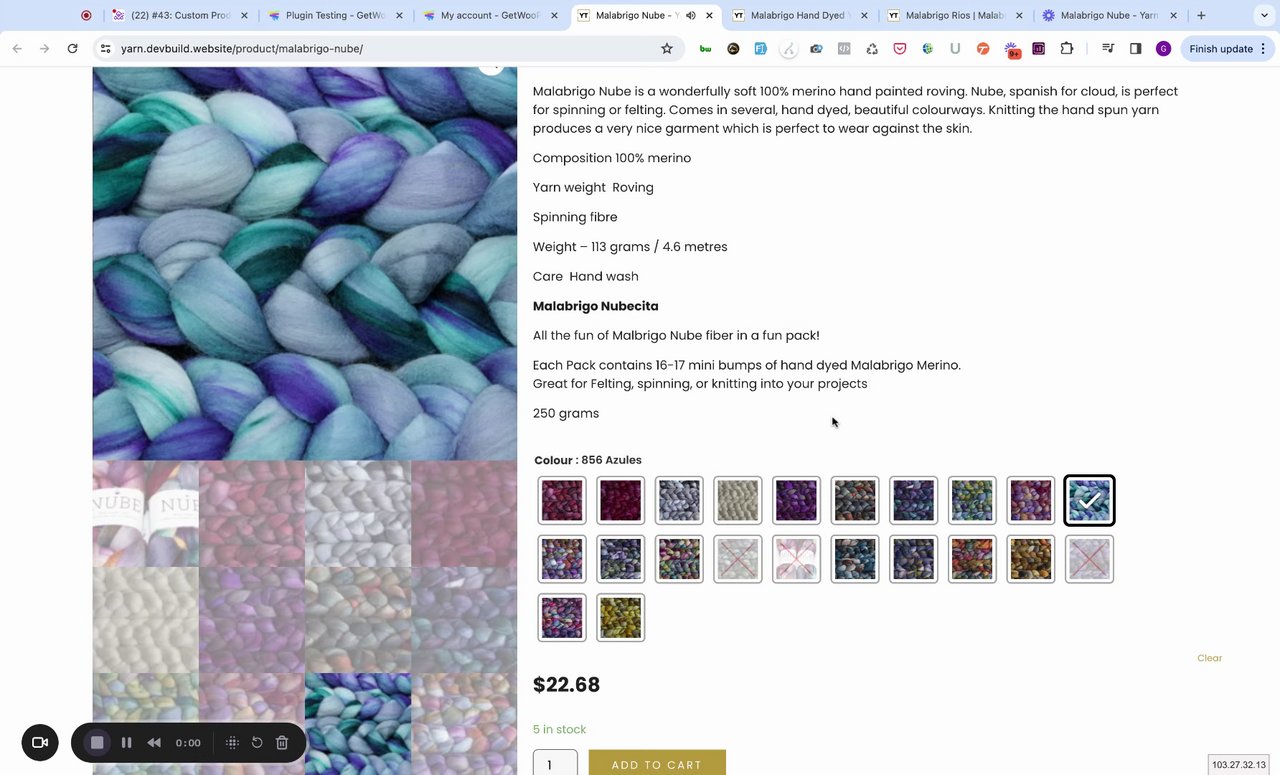This screenshot has width=1280, height=775.
Task: Go back to the previous page
Action: 17,48
